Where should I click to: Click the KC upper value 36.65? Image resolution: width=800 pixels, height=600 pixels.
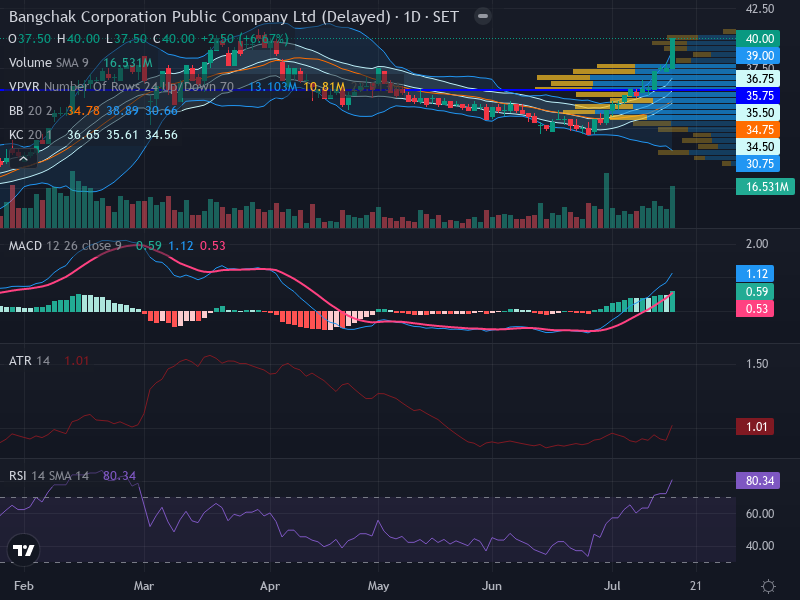click(x=83, y=135)
